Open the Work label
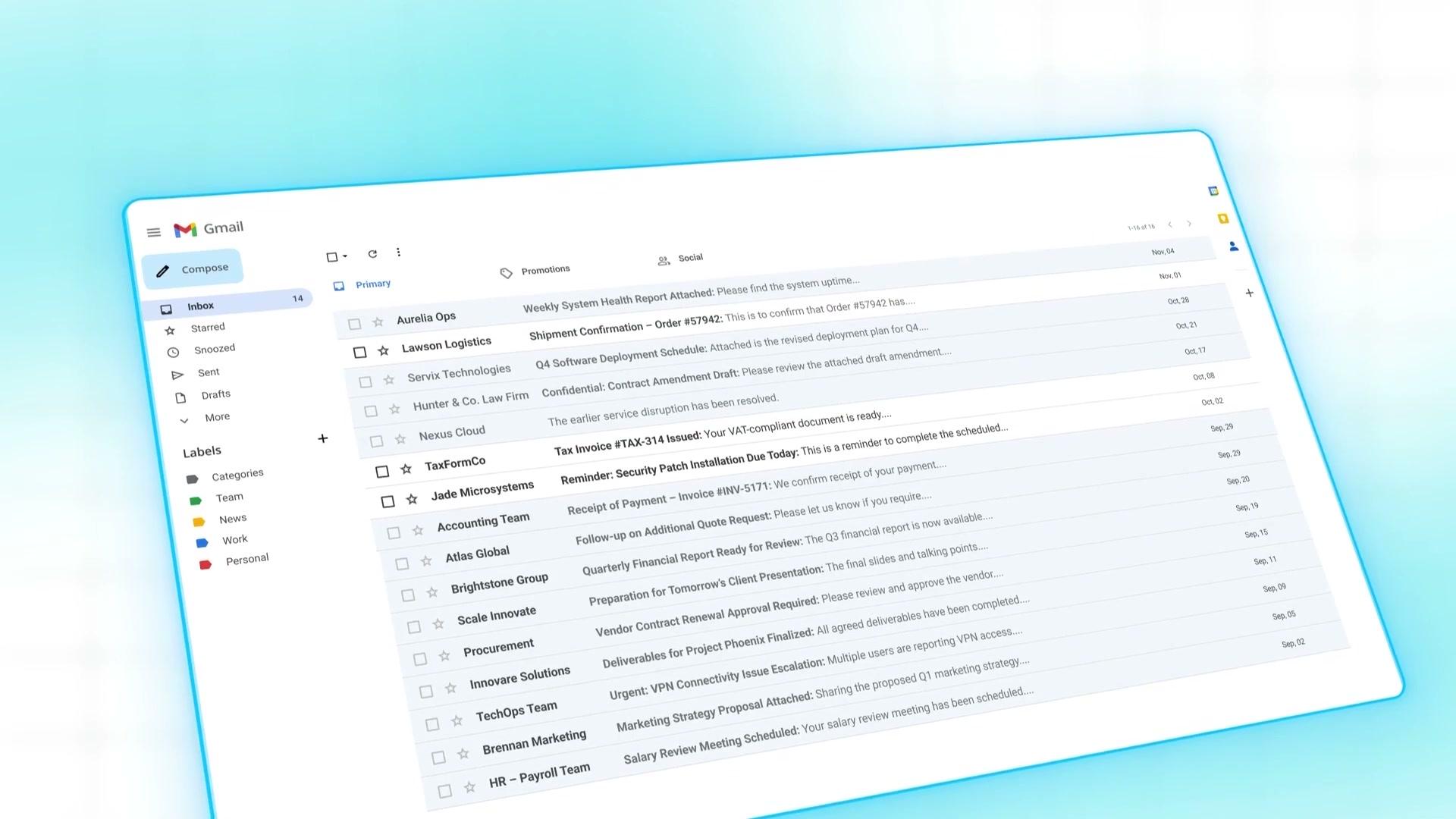 222,541
